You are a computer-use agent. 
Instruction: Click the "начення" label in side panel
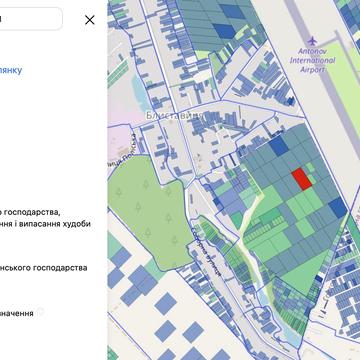click(x=17, y=313)
